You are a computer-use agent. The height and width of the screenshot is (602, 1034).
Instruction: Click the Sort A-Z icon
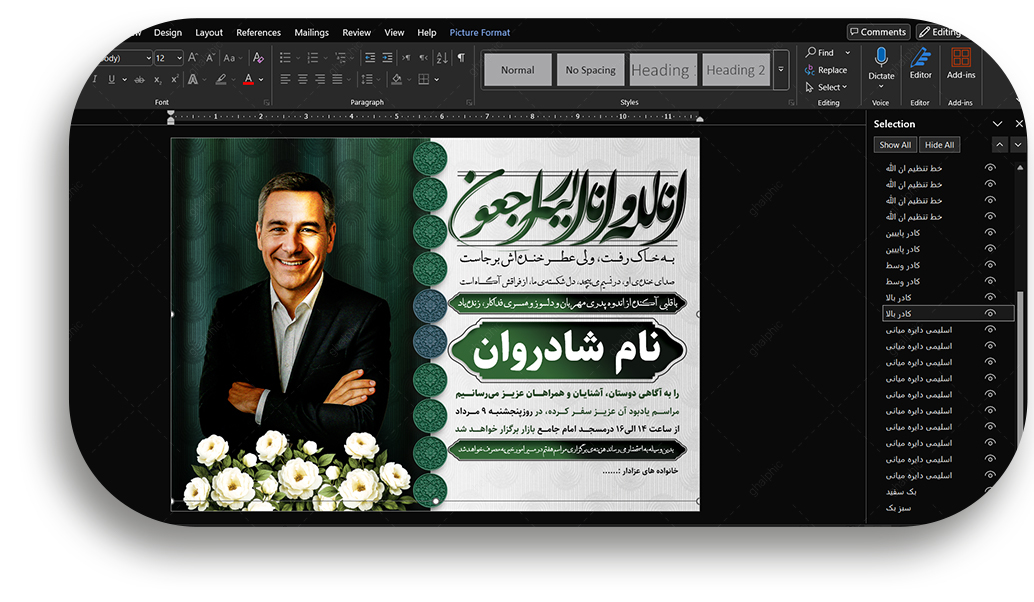[x=441, y=58]
